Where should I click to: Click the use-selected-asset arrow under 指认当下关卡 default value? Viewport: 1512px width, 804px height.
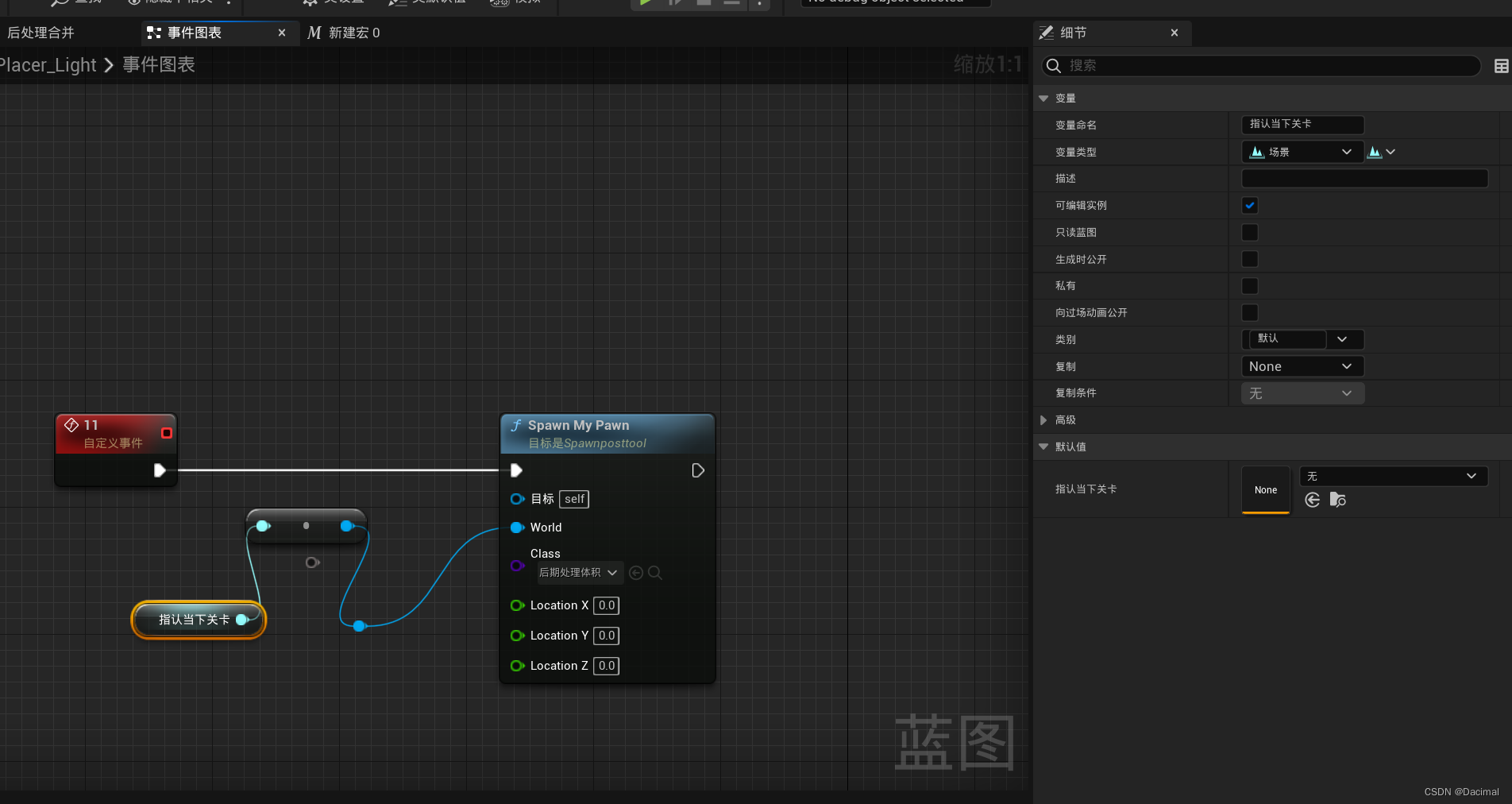(1312, 501)
